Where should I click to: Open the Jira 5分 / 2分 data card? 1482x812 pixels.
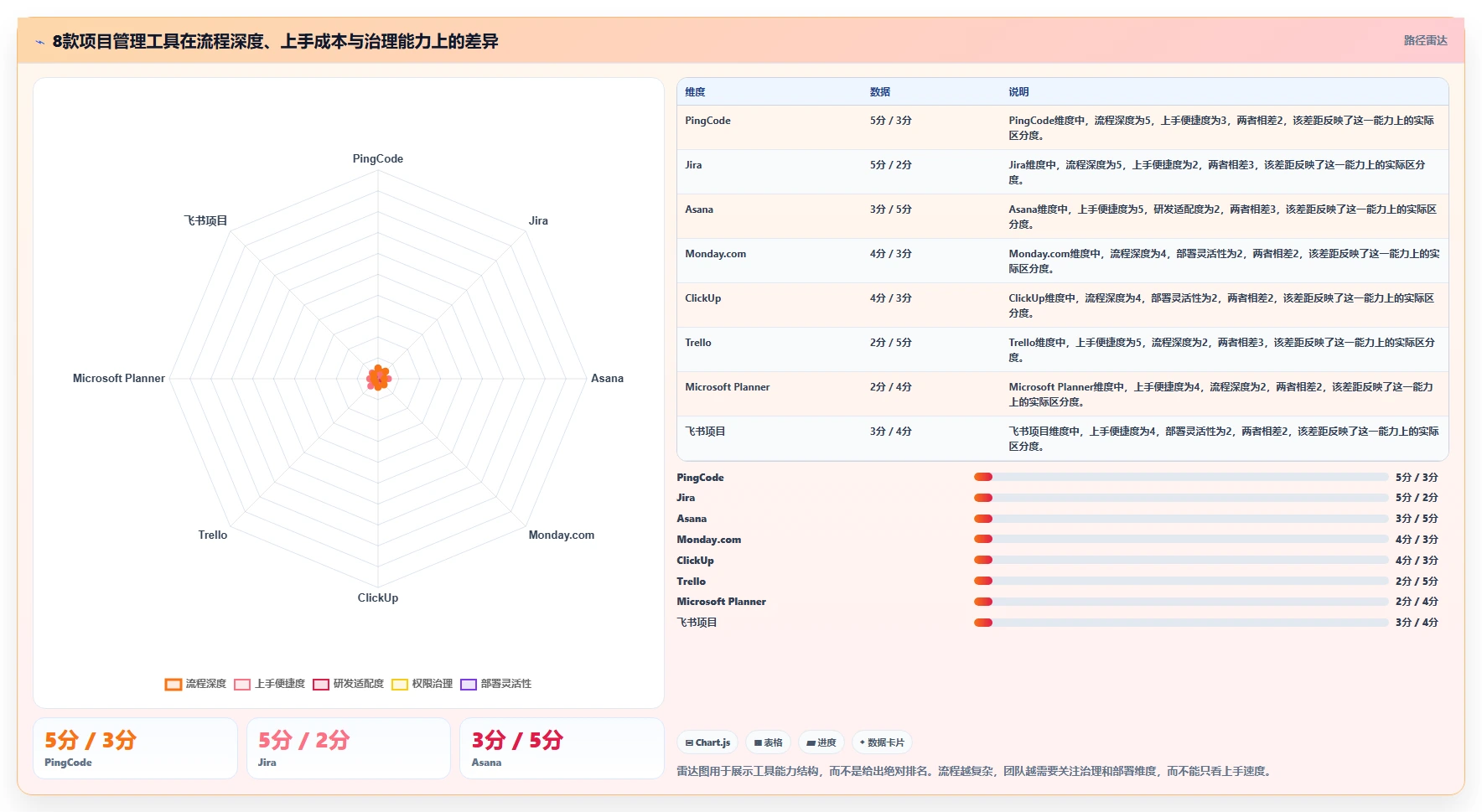[348, 748]
